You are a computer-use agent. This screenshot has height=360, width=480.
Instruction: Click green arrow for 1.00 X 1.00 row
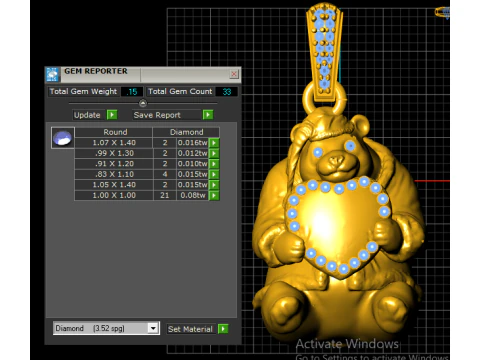[x=214, y=195]
